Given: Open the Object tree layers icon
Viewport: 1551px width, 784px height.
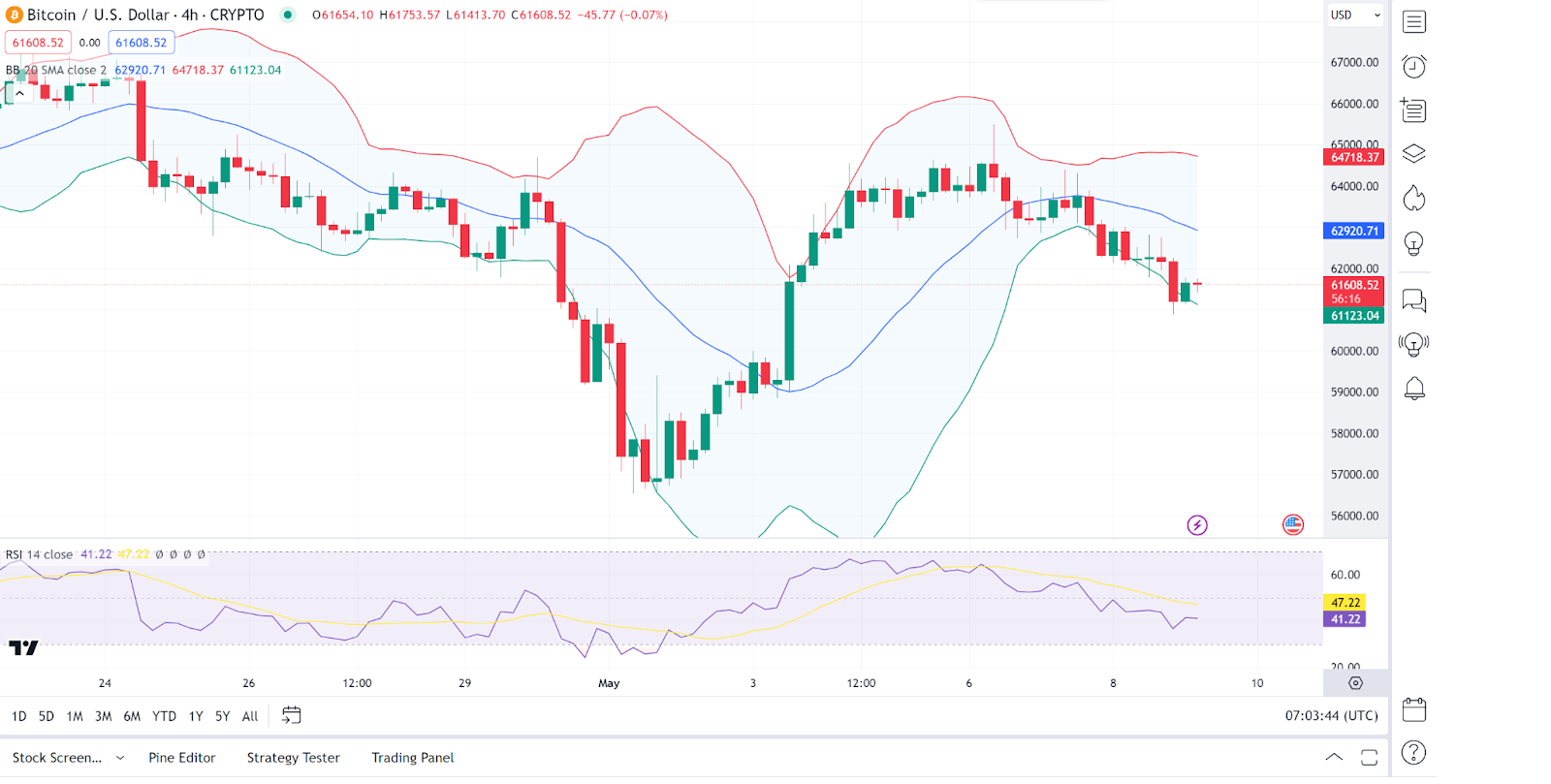Looking at the screenshot, I should [1414, 154].
